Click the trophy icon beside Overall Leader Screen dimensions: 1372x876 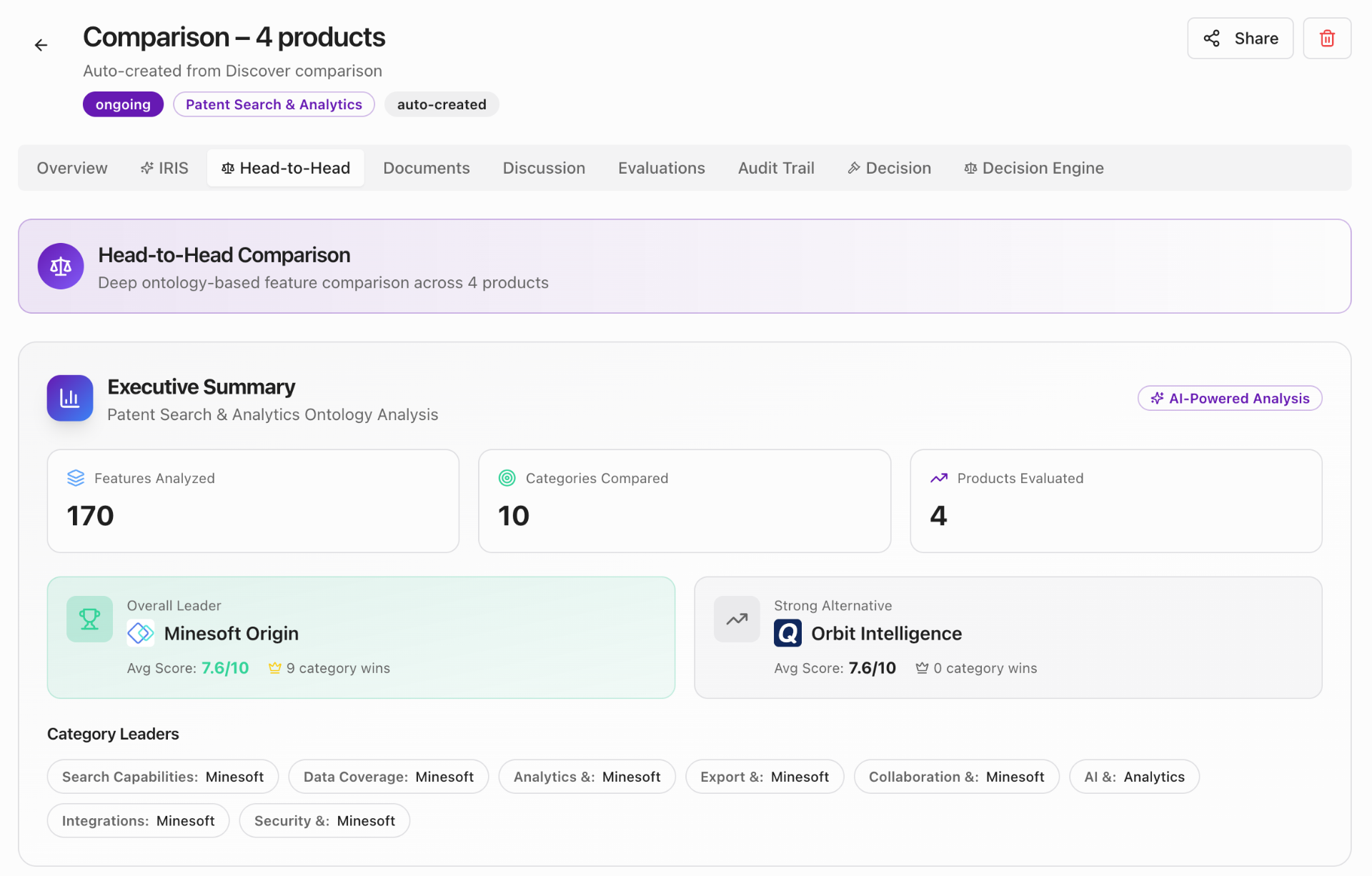coord(89,619)
